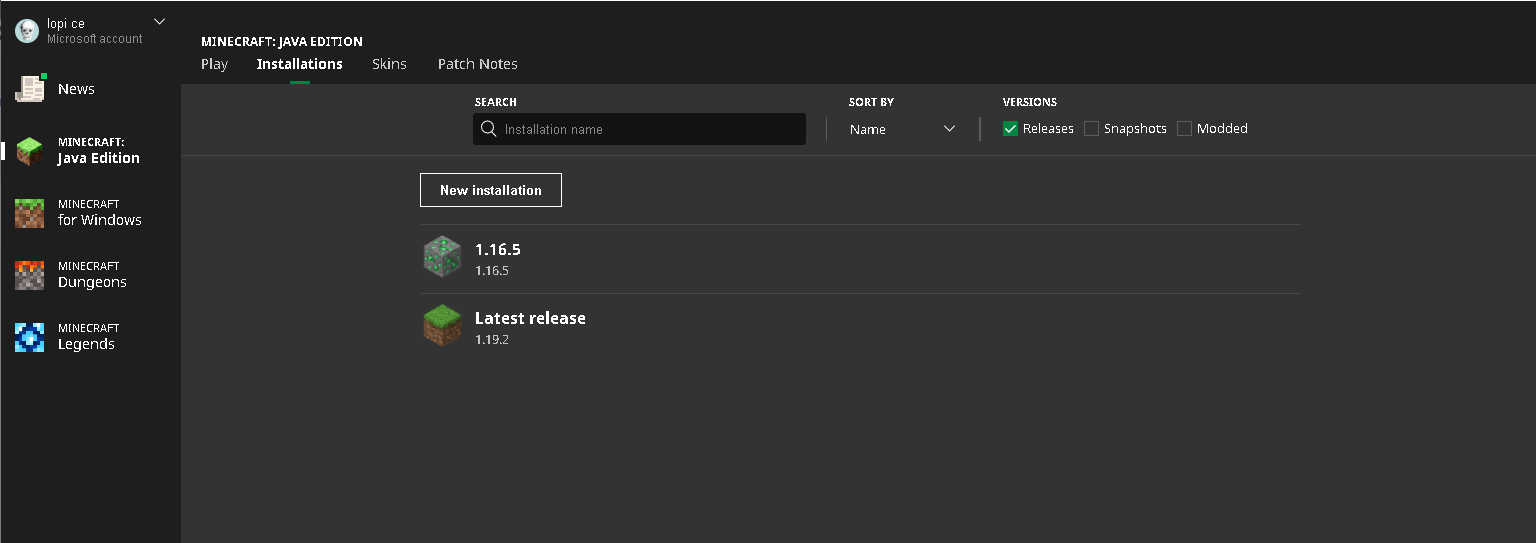The height and width of the screenshot is (543, 1536).
Task: Click the magnifying glass search icon
Action: tap(489, 129)
